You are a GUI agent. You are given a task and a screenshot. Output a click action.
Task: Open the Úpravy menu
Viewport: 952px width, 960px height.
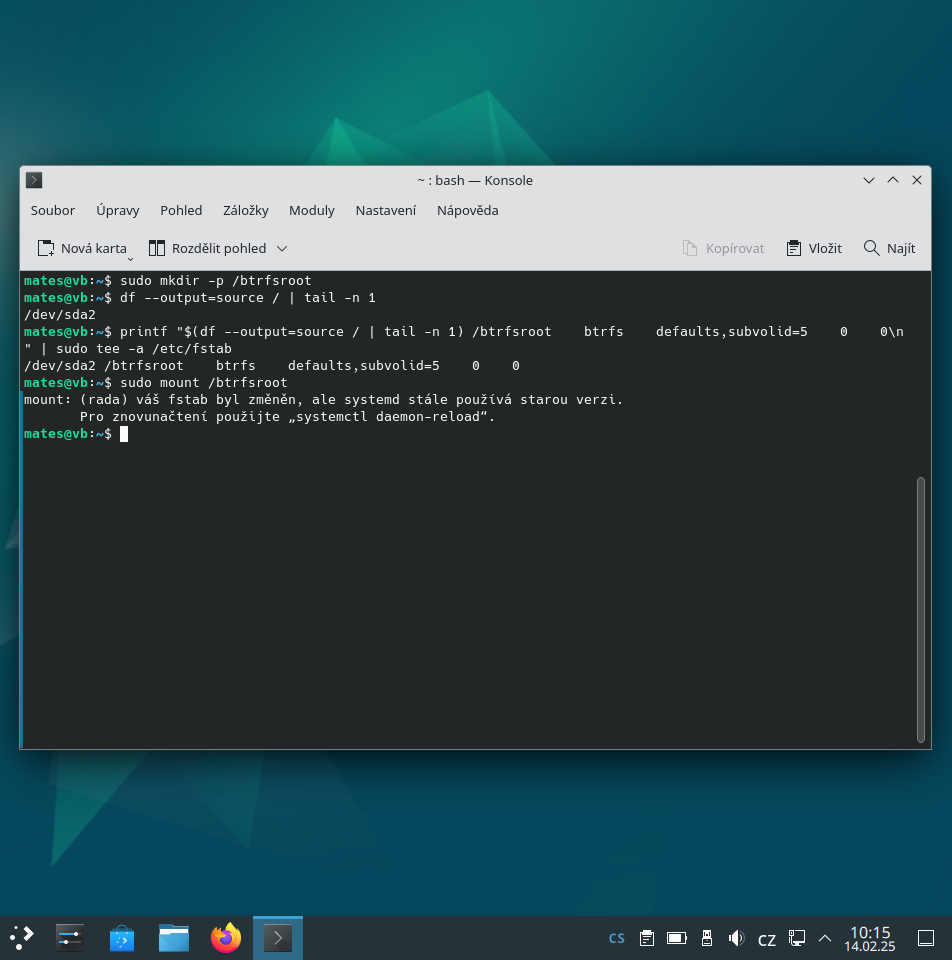[x=118, y=211]
